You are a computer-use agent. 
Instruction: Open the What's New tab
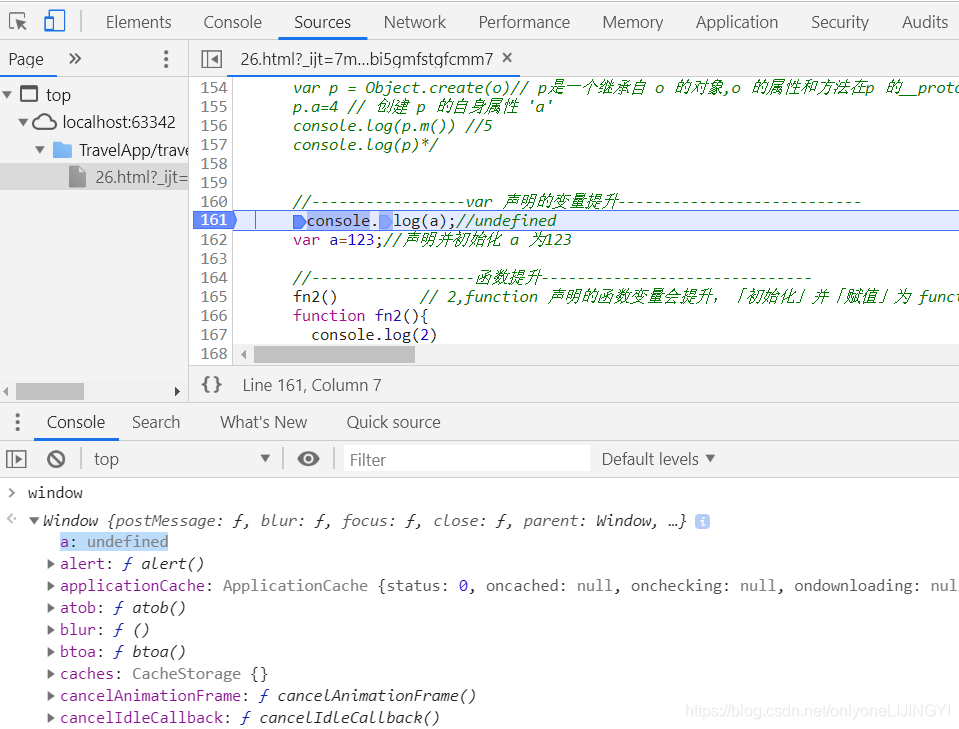(x=264, y=422)
